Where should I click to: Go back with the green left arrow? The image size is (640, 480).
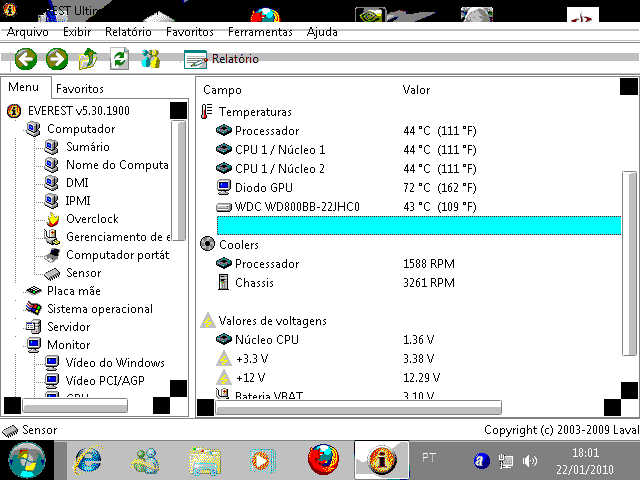pos(26,59)
